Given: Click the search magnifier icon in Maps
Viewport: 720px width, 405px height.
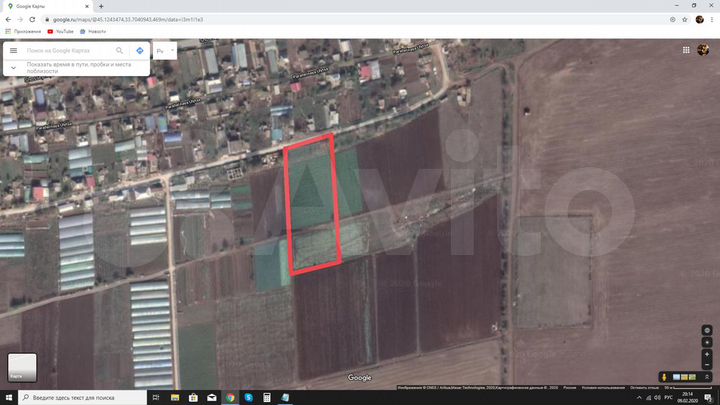Looking at the screenshot, I should click(119, 51).
